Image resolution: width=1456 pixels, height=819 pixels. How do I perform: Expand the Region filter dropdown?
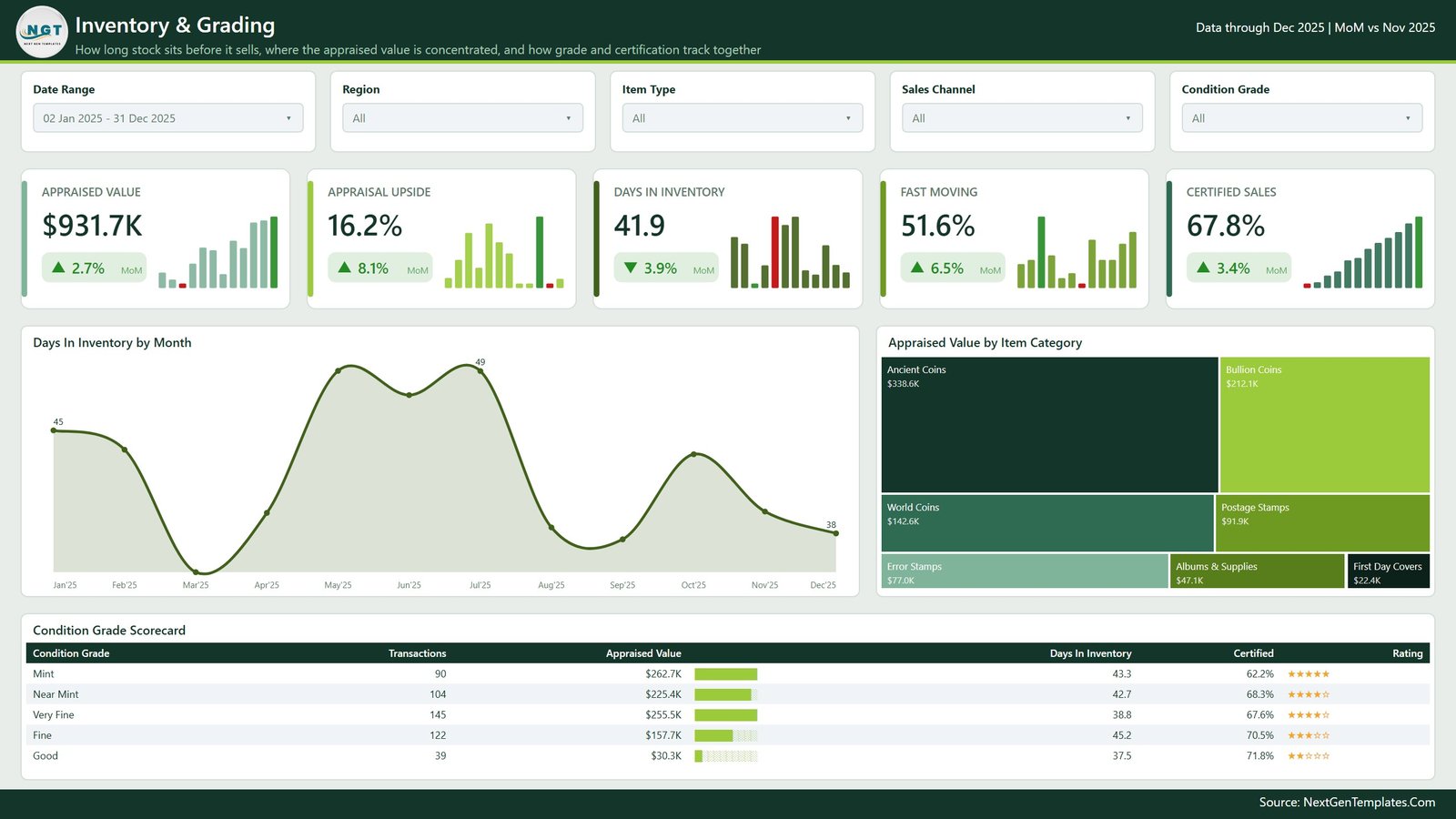click(462, 118)
